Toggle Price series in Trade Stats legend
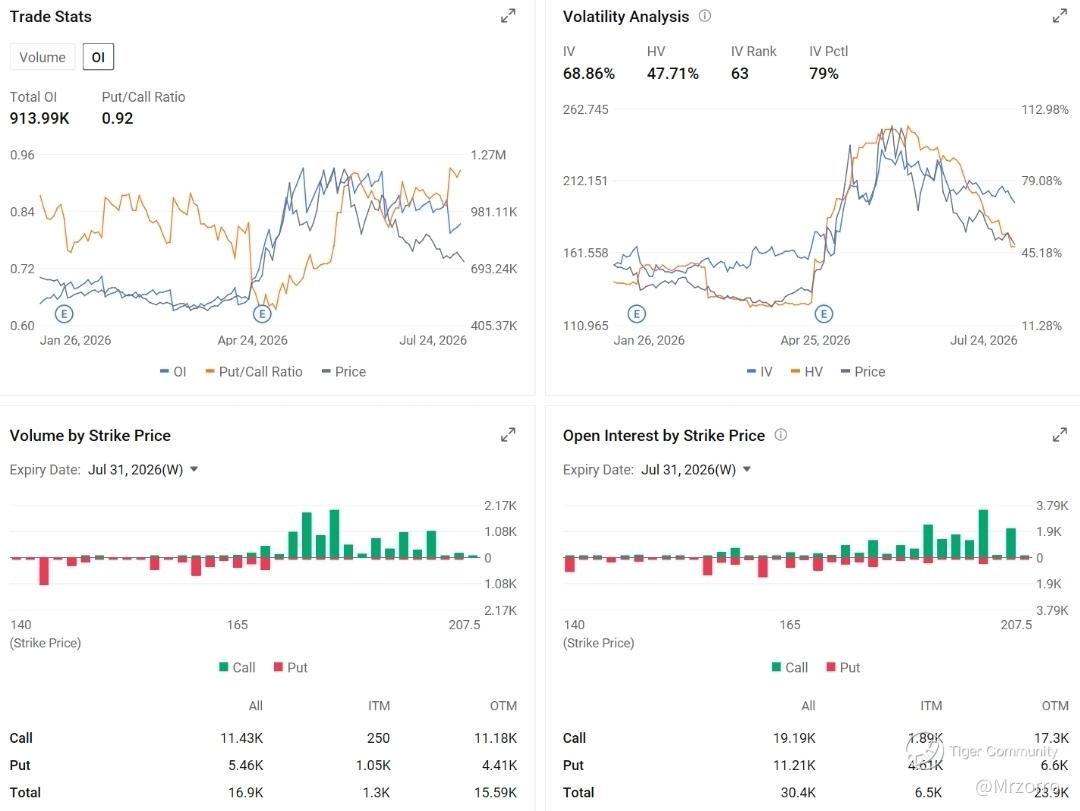 344,372
